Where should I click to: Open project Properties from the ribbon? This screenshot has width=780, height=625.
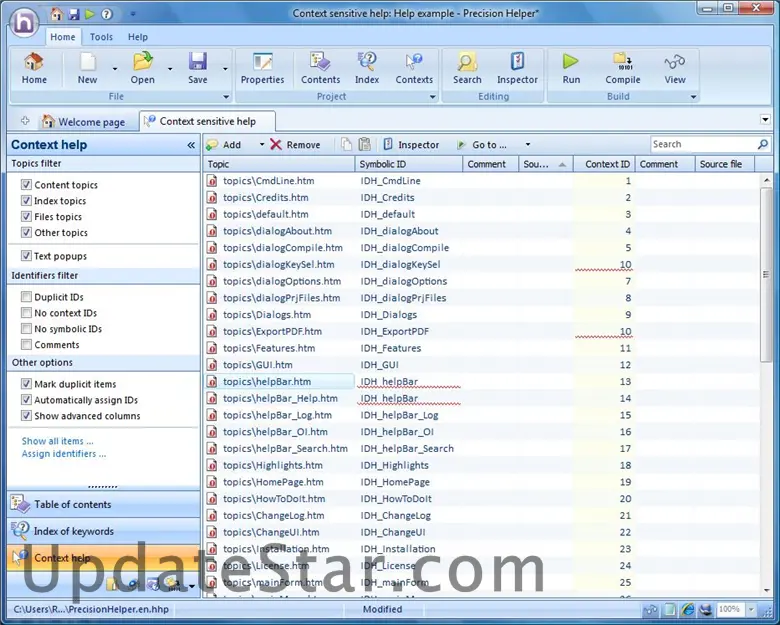pos(262,69)
